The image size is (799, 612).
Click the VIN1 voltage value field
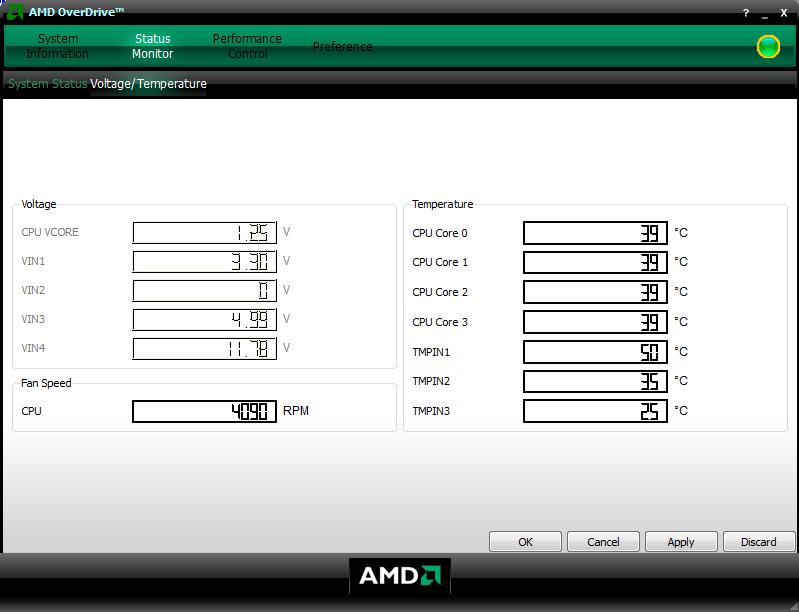point(204,261)
